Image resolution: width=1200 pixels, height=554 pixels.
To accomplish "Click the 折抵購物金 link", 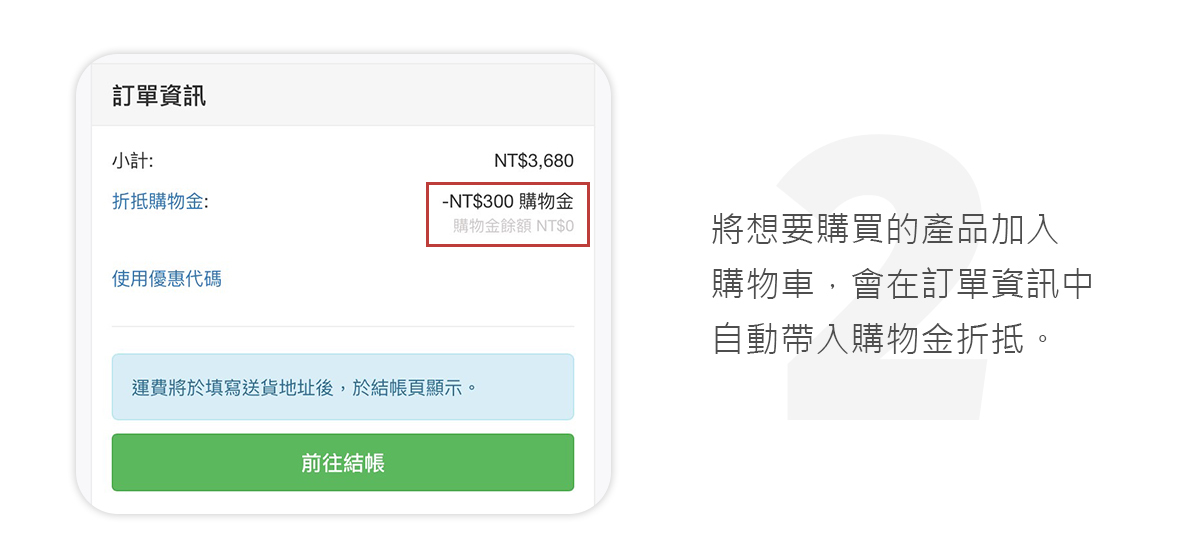I will click(158, 201).
